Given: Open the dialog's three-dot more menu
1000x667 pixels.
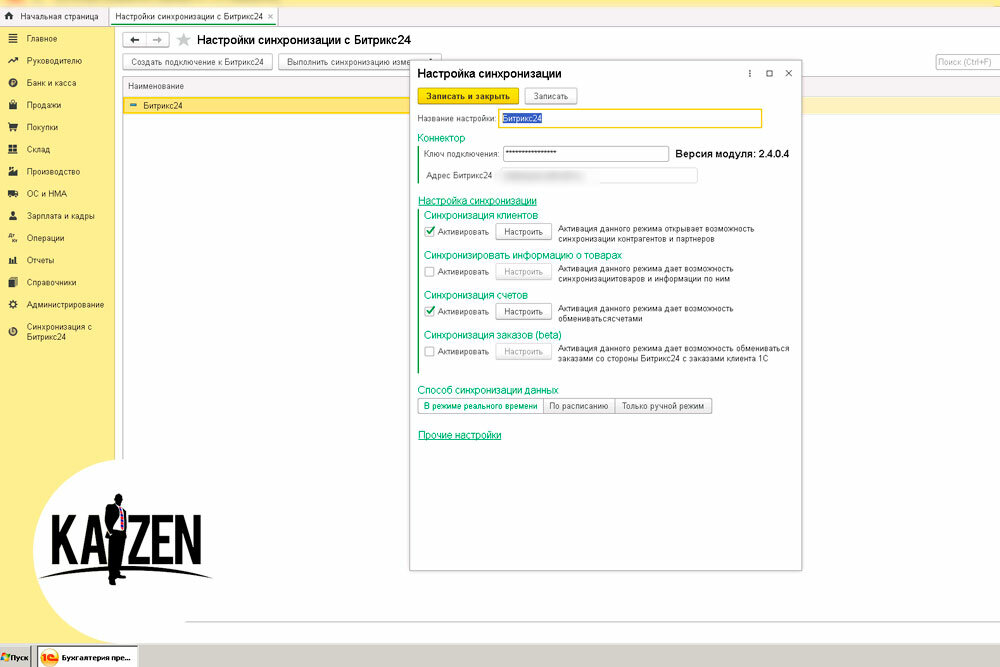Looking at the screenshot, I should click(749, 74).
